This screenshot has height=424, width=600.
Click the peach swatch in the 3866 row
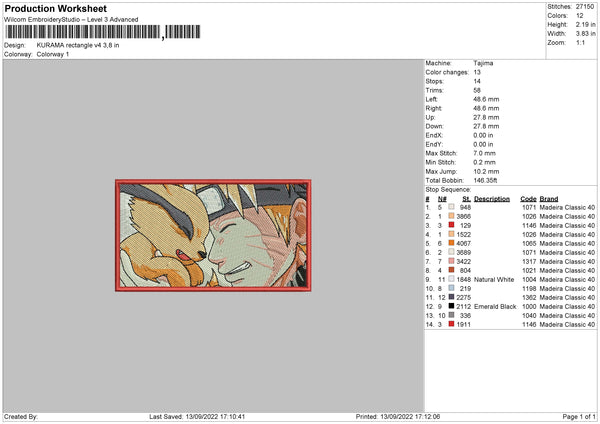[452, 216]
